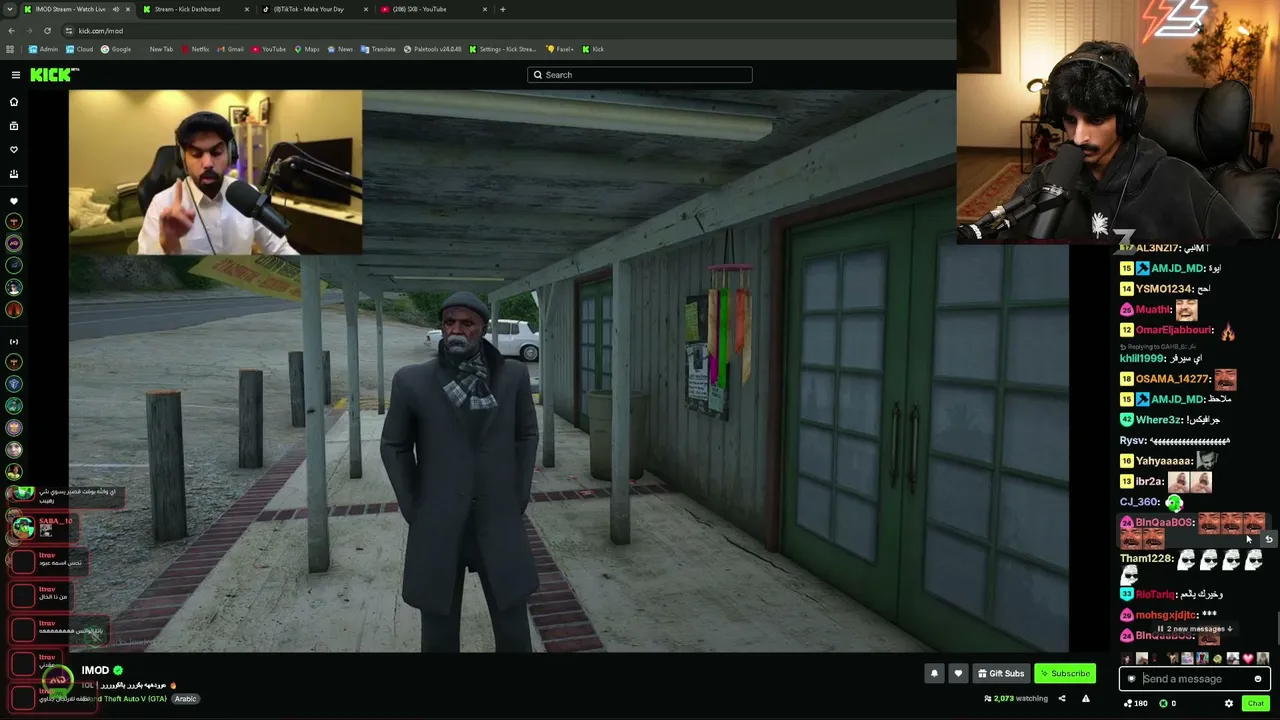Open Following heart icon in sidebar
This screenshot has height=720, width=1280.
tap(14, 150)
